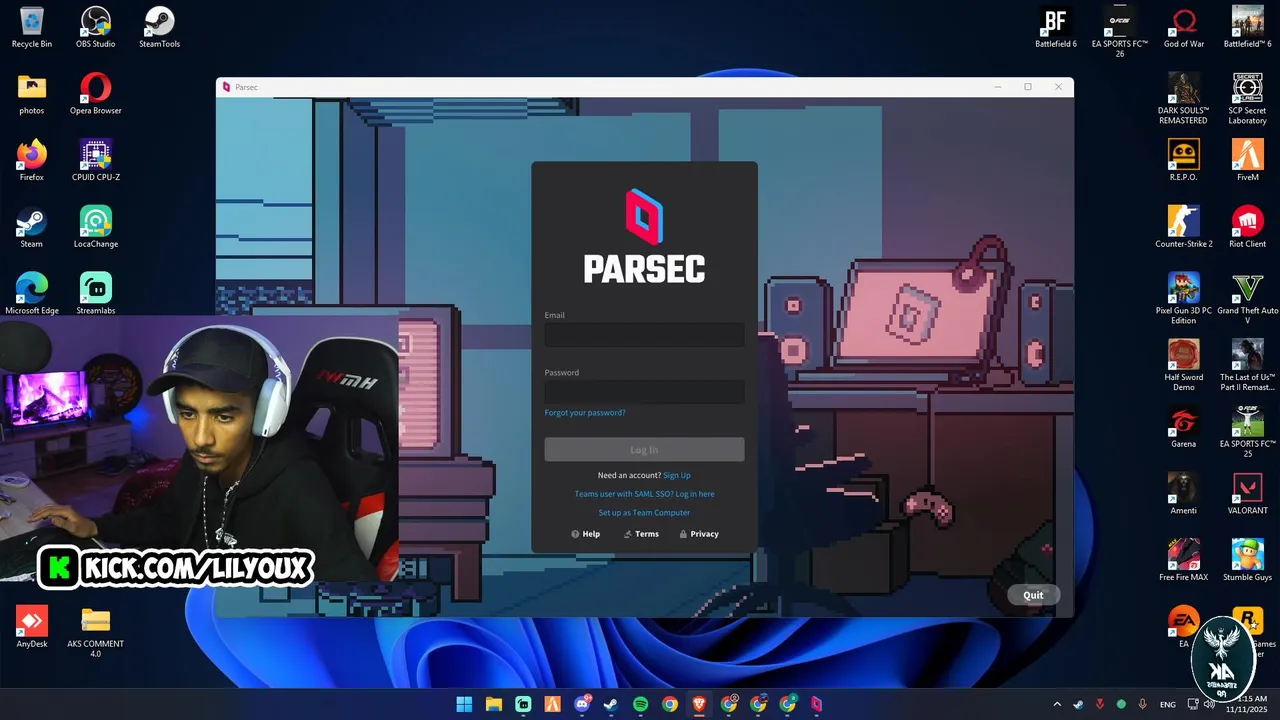Click the Password input field in Parsec

coord(644,392)
